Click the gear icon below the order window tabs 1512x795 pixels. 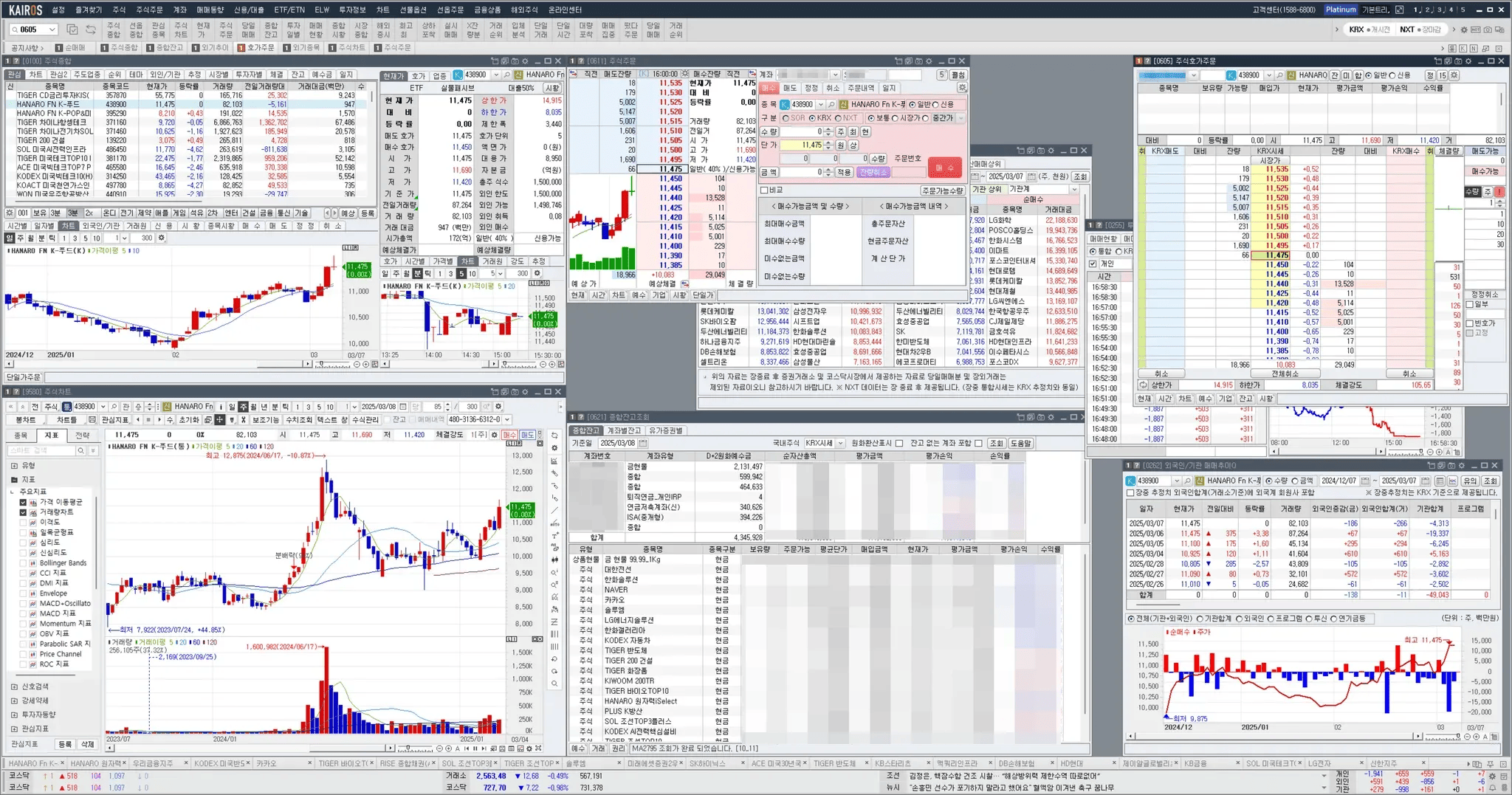(961, 88)
